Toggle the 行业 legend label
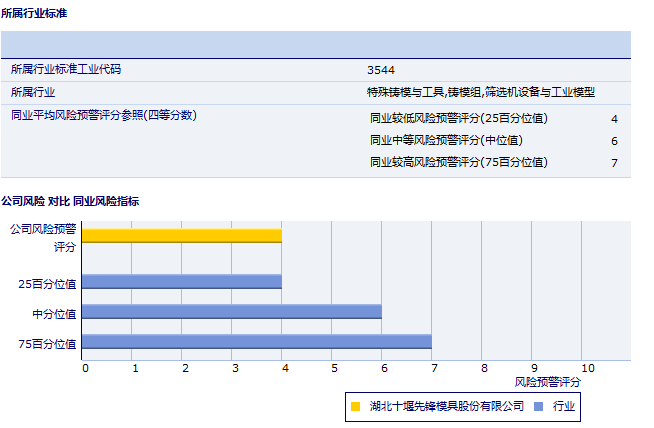This screenshot has height=428, width=654. [564, 406]
